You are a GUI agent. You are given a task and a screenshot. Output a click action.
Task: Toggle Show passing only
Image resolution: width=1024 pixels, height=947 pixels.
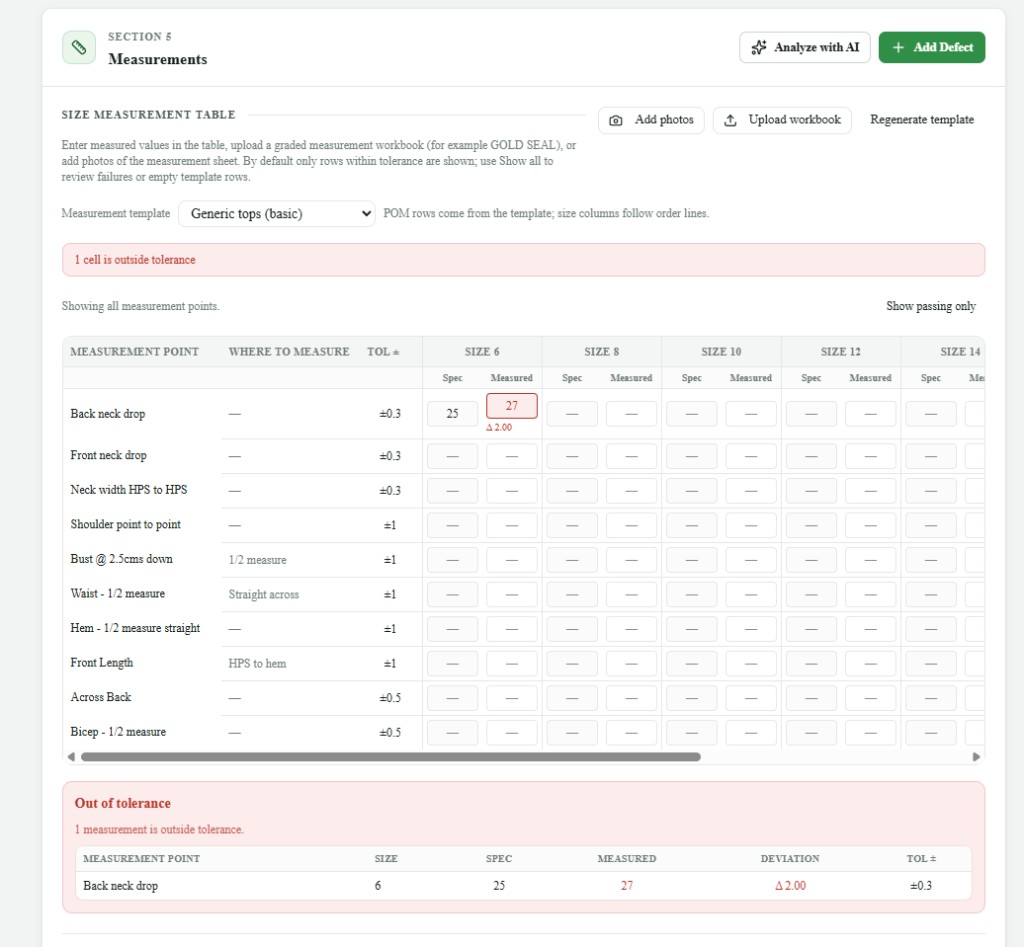[x=931, y=306]
